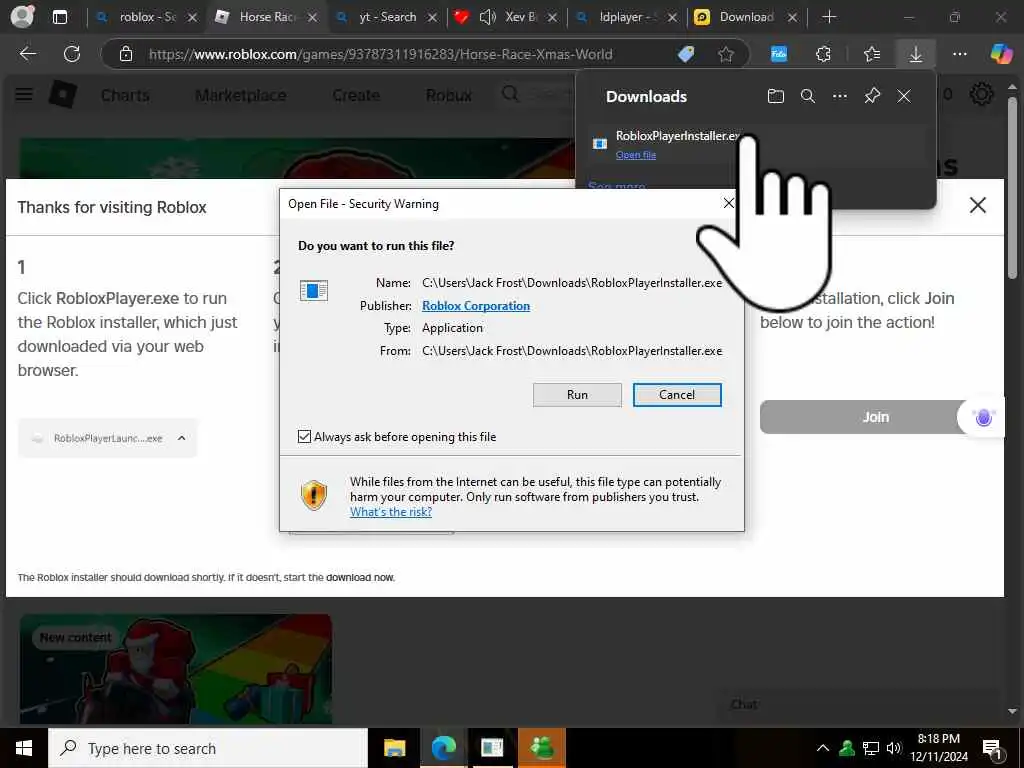Screen dimensions: 1024x768
Task: Open Charts in Roblox navigation
Action: pyautogui.click(x=125, y=95)
